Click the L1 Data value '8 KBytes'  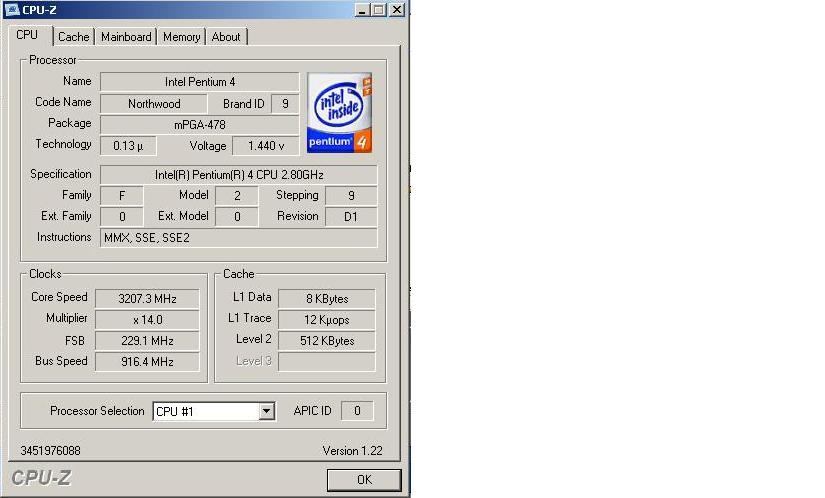point(327,299)
